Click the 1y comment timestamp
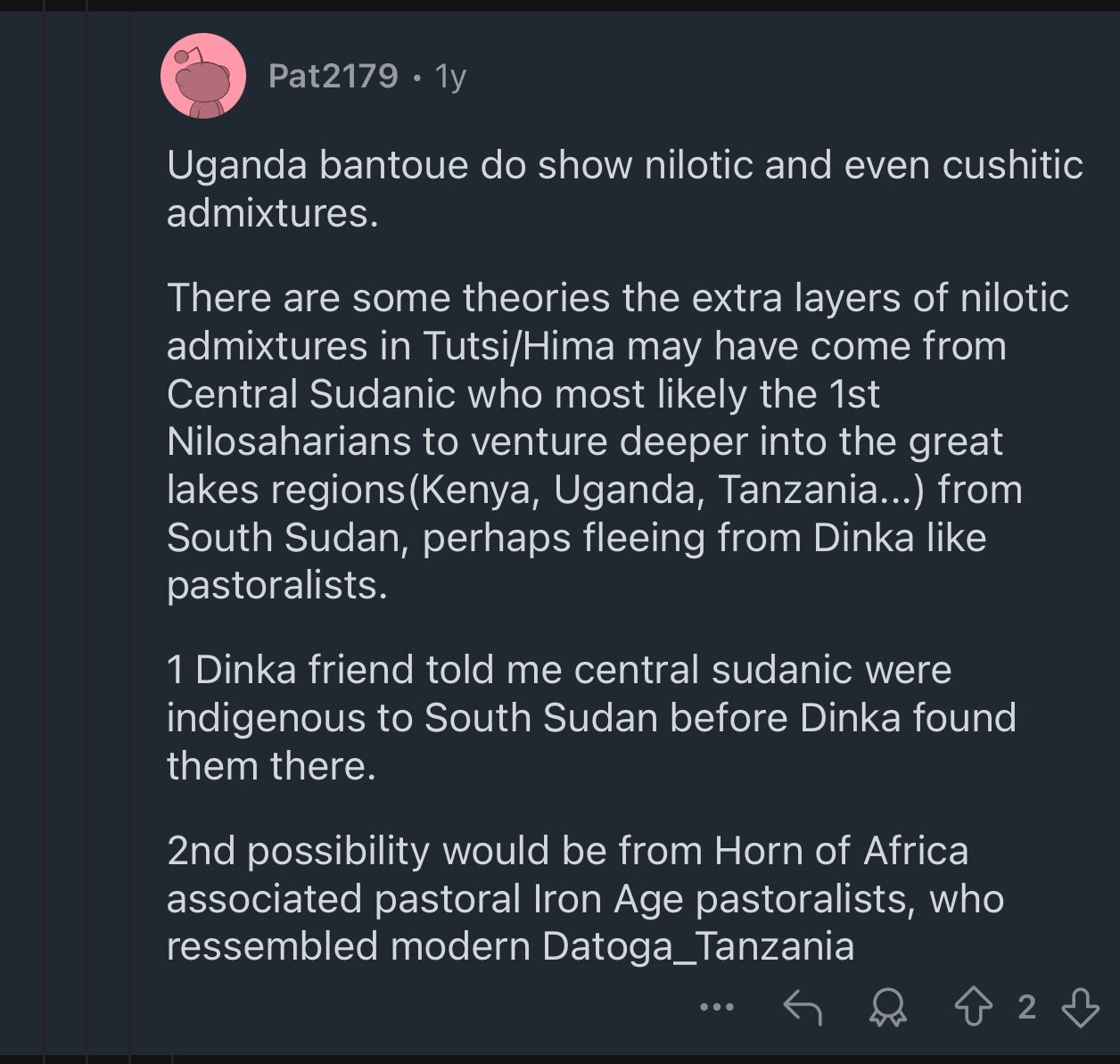The image size is (1120, 1064). [x=450, y=78]
